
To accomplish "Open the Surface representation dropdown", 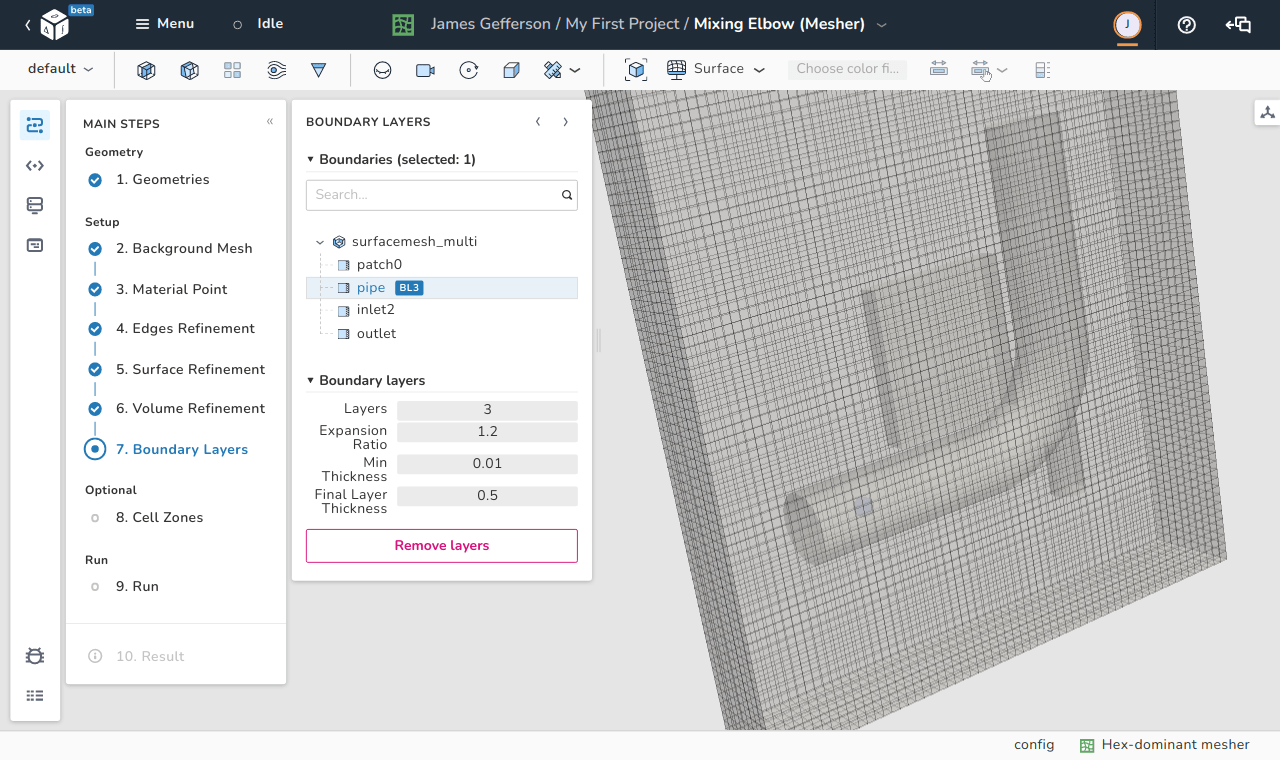I will [x=716, y=69].
